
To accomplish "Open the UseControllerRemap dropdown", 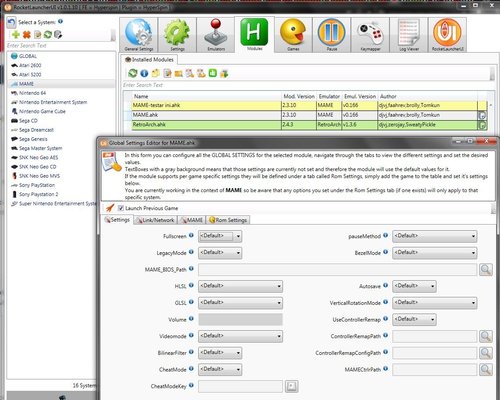I will [414, 319].
